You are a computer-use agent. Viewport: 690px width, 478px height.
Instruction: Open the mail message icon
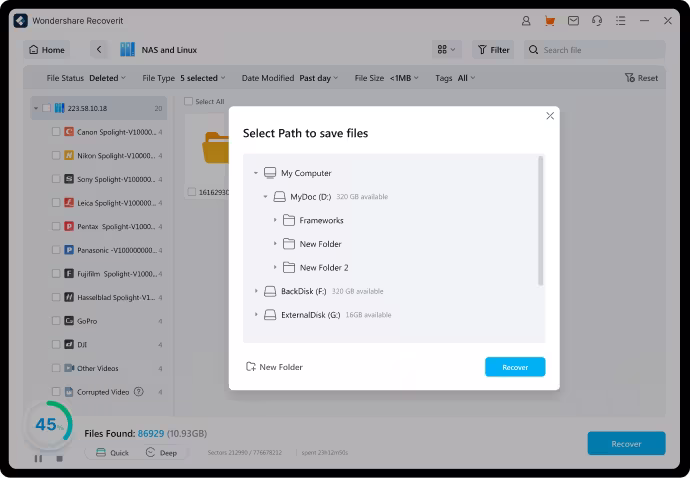coord(573,20)
